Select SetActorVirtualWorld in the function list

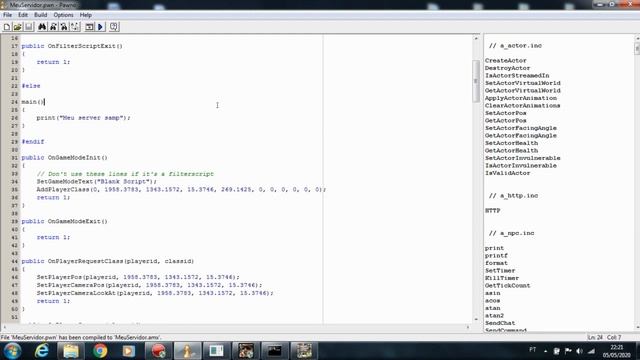[522, 83]
